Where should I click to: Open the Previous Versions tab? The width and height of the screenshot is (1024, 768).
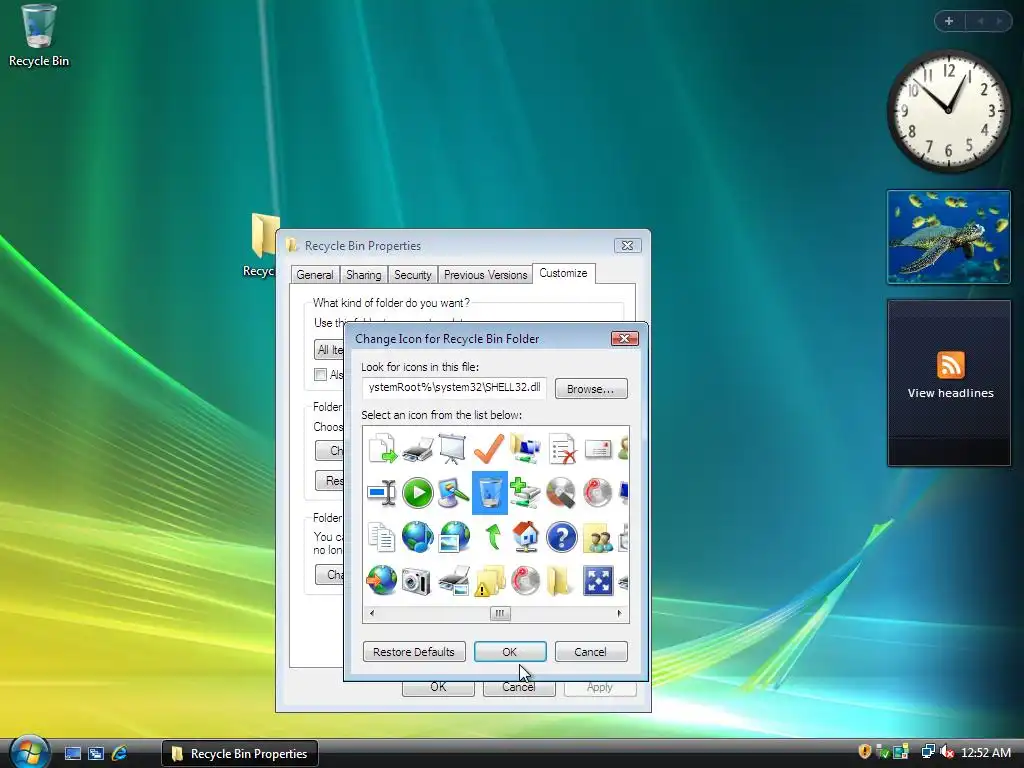(x=485, y=275)
